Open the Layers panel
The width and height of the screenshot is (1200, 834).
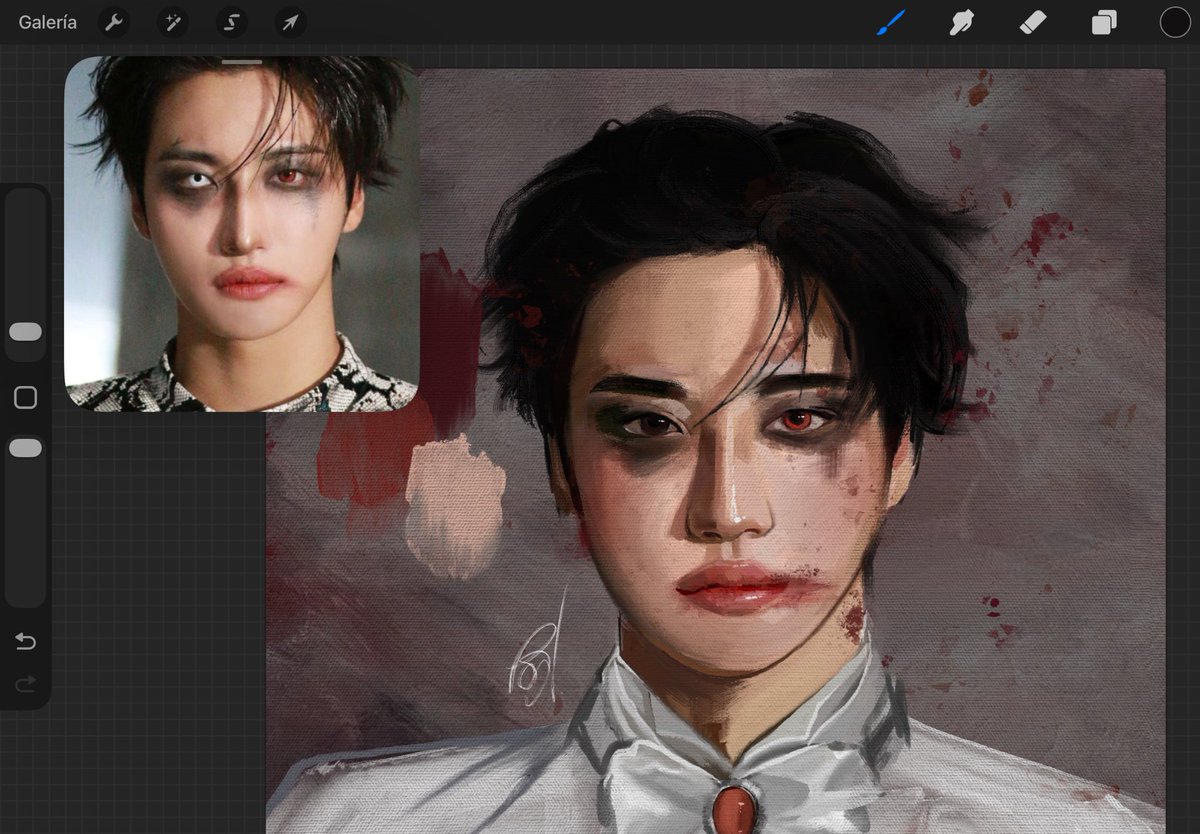[x=1104, y=22]
